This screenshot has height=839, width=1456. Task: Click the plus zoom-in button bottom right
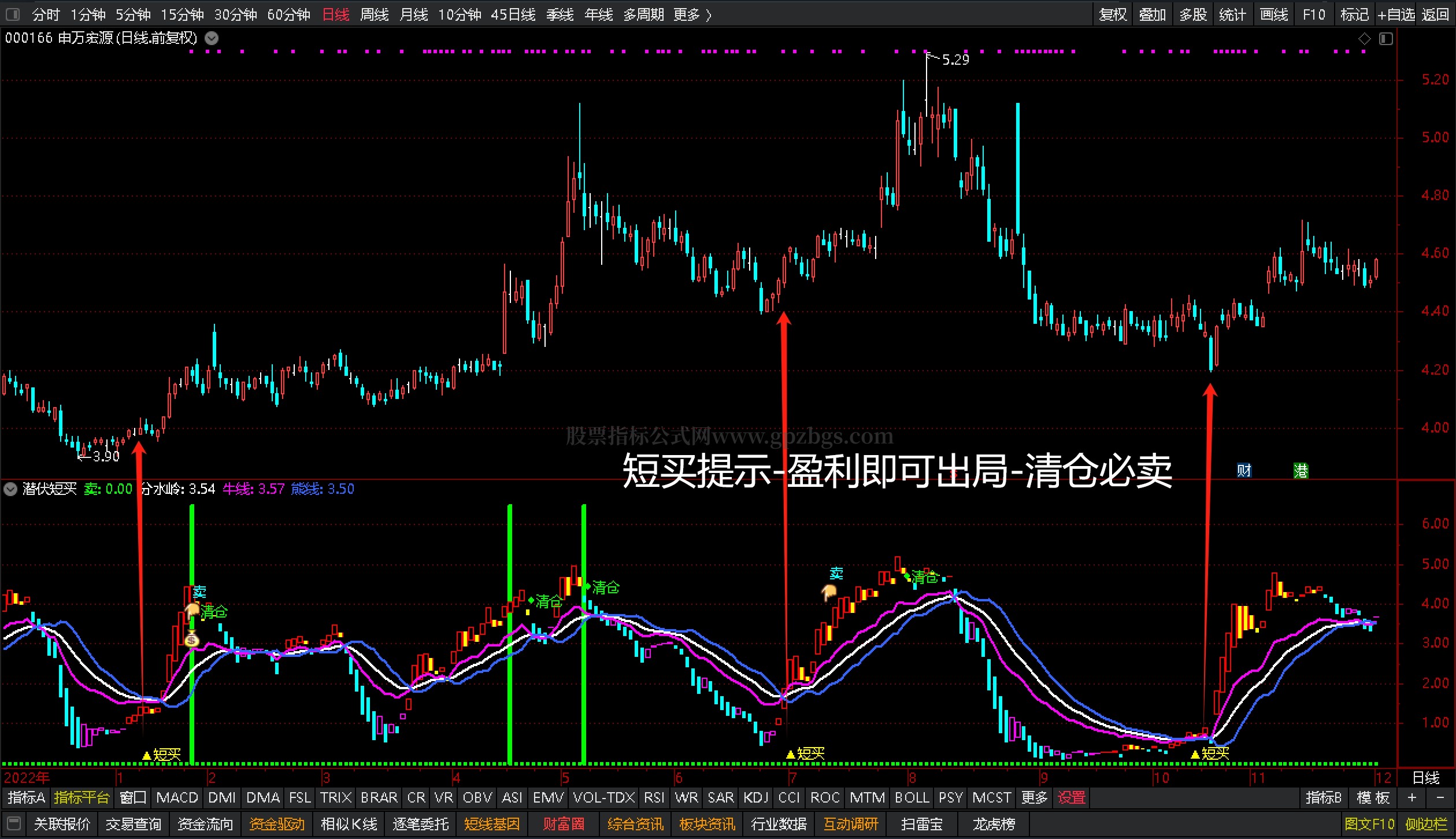click(x=1411, y=798)
